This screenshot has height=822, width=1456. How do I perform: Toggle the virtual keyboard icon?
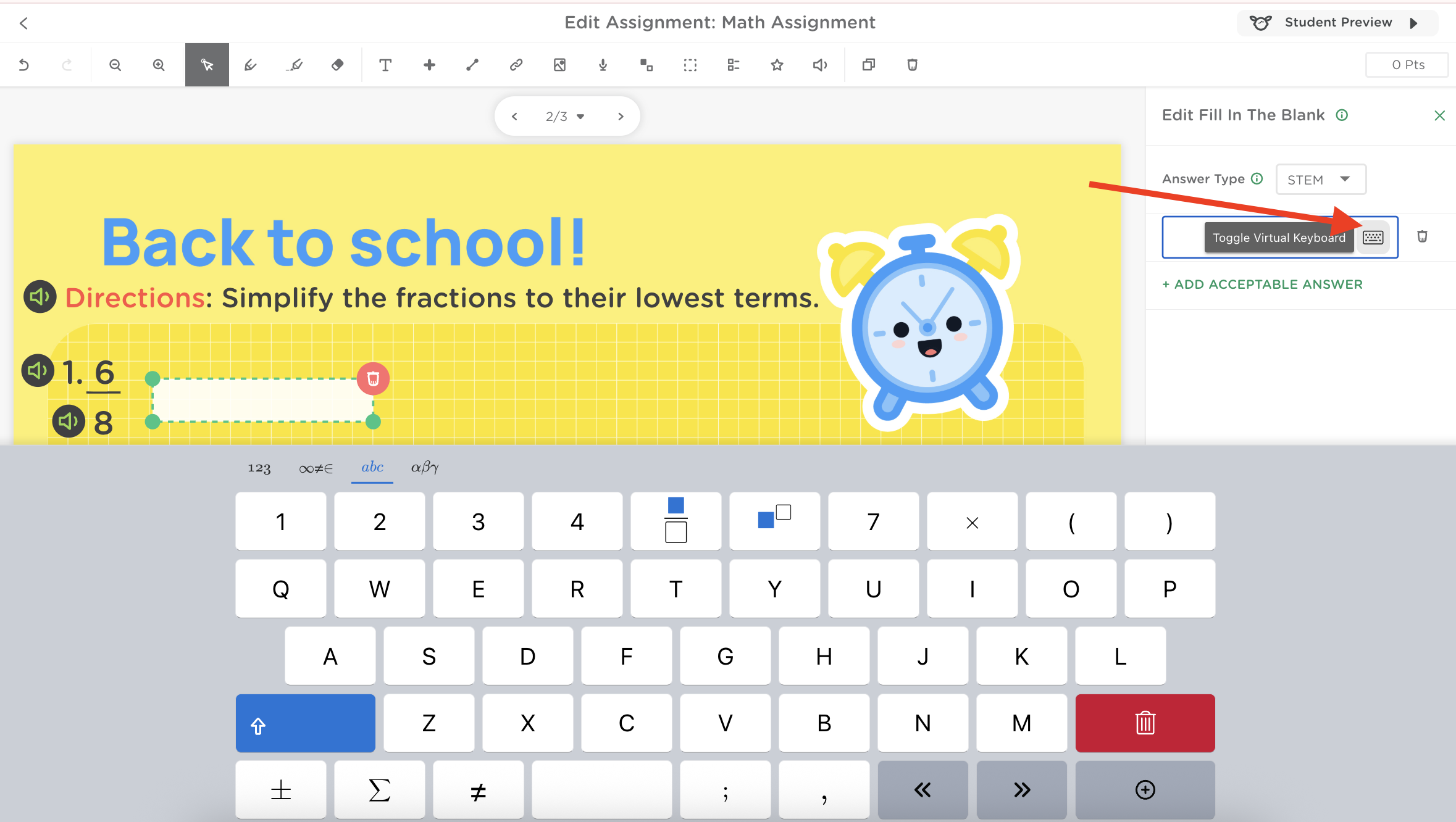pyautogui.click(x=1373, y=238)
